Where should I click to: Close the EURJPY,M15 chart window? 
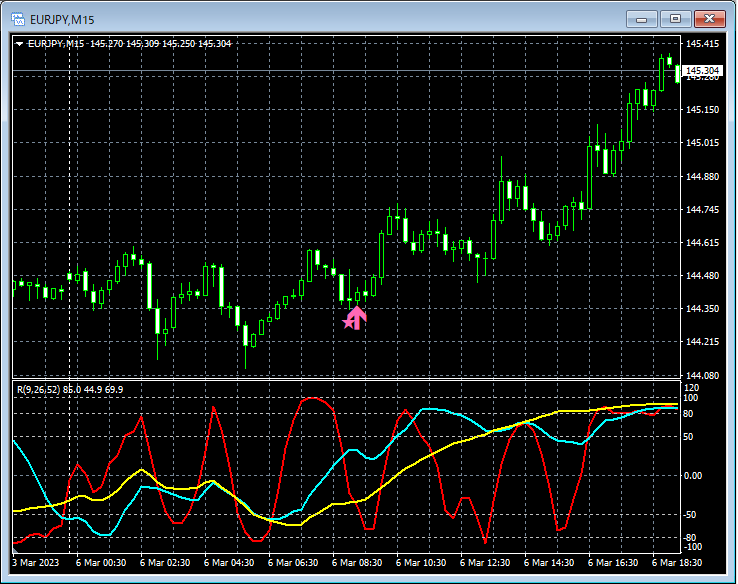pyautogui.click(x=709, y=19)
